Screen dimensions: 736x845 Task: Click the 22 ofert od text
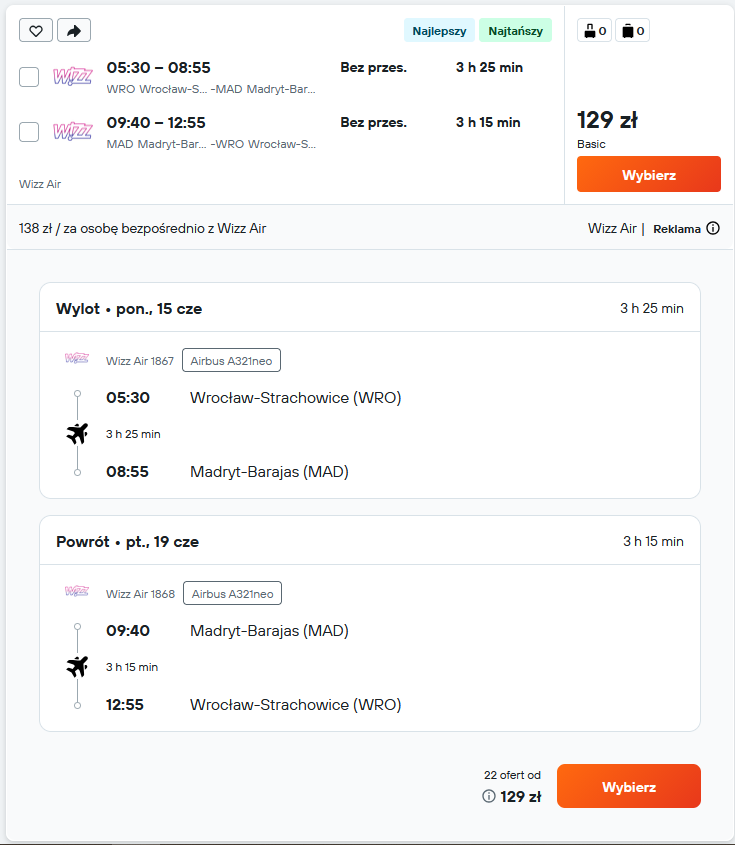tap(512, 775)
